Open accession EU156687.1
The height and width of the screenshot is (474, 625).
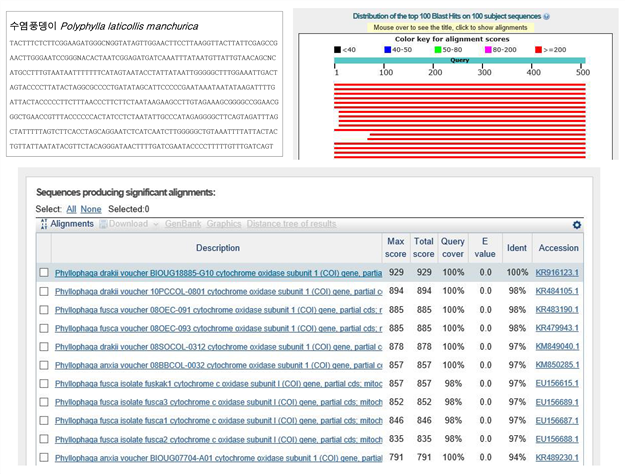(x=557, y=420)
